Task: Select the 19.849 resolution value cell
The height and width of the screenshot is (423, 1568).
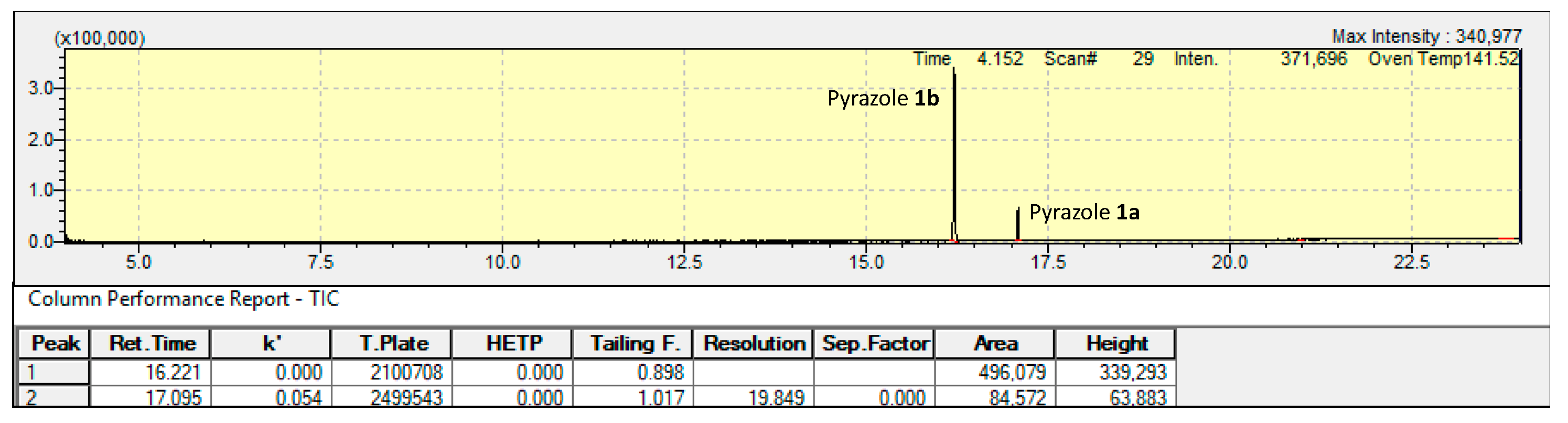Action: pos(753,397)
